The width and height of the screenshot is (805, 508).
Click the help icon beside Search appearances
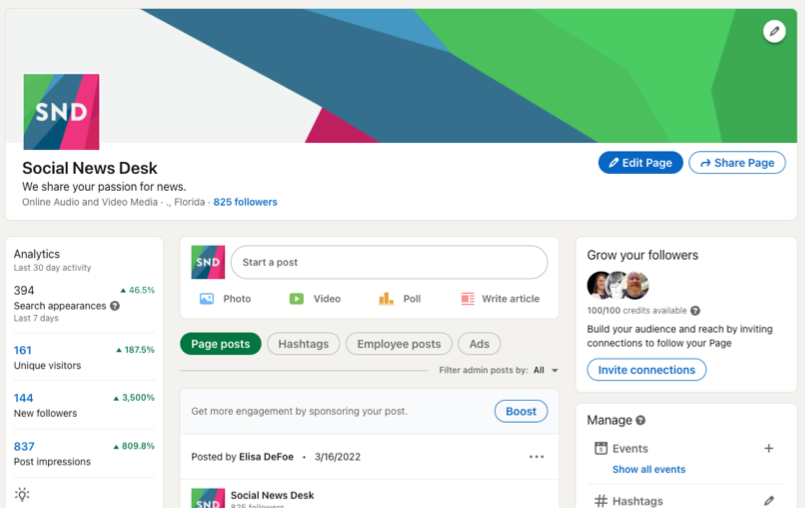point(115,306)
